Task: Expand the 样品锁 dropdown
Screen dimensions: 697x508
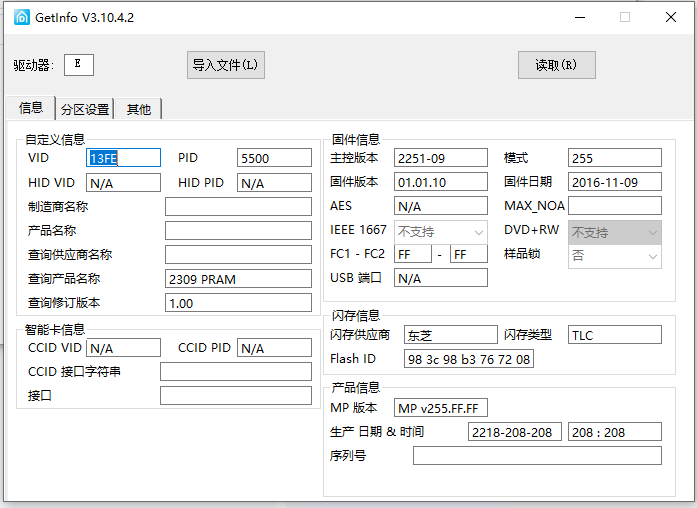Action: click(x=614, y=256)
